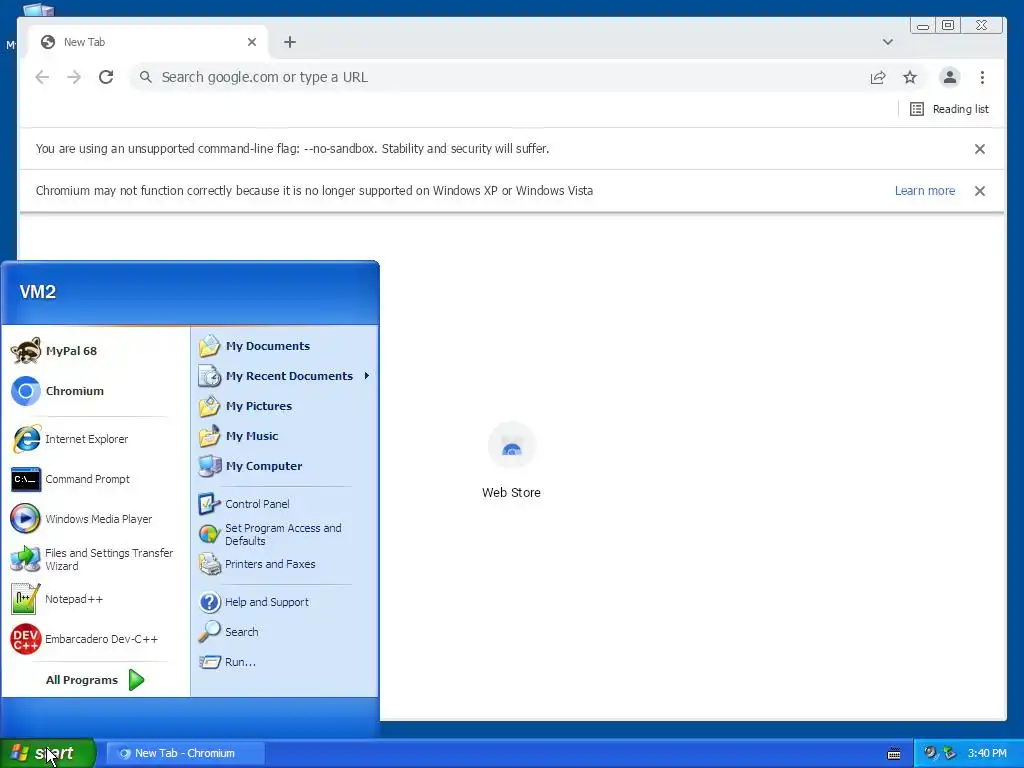Screen dimensions: 1024x768
Task: Open Chromium three-dot menu
Action: point(982,77)
